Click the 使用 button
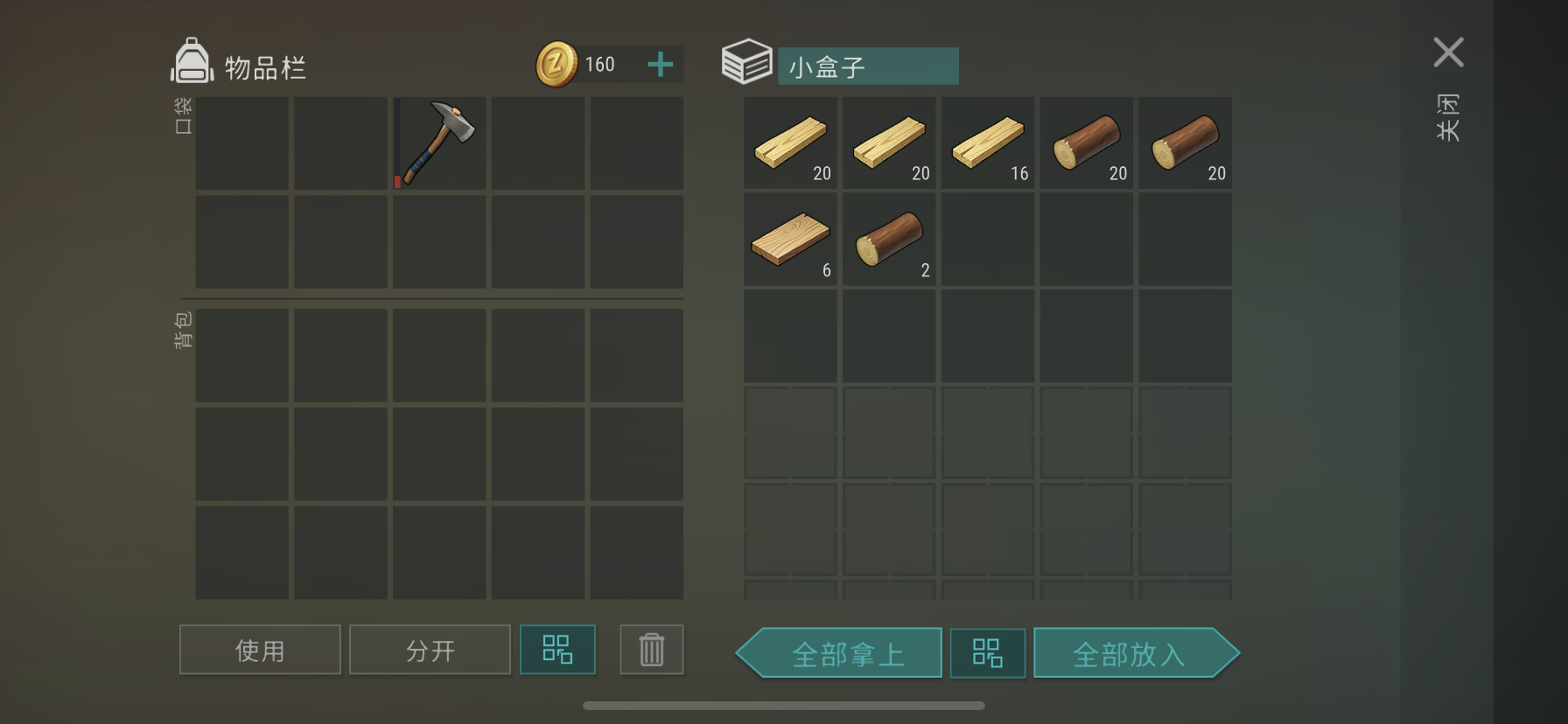The height and width of the screenshot is (724, 1568). click(260, 650)
